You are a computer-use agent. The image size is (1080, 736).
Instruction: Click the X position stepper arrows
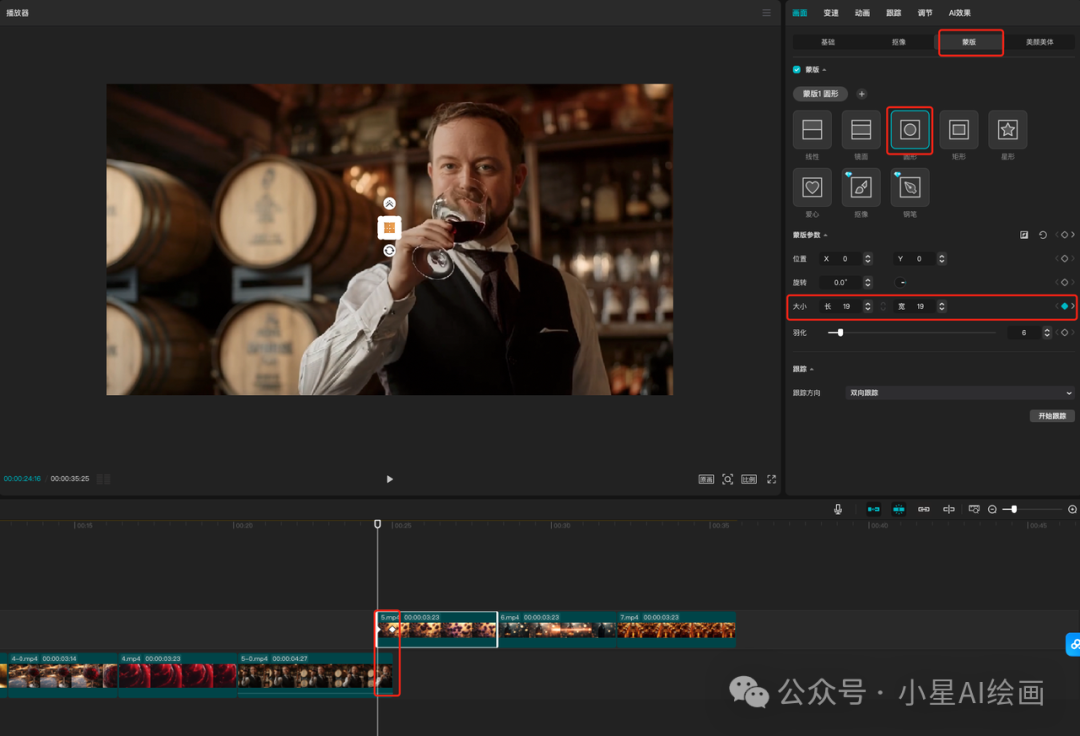point(868,259)
